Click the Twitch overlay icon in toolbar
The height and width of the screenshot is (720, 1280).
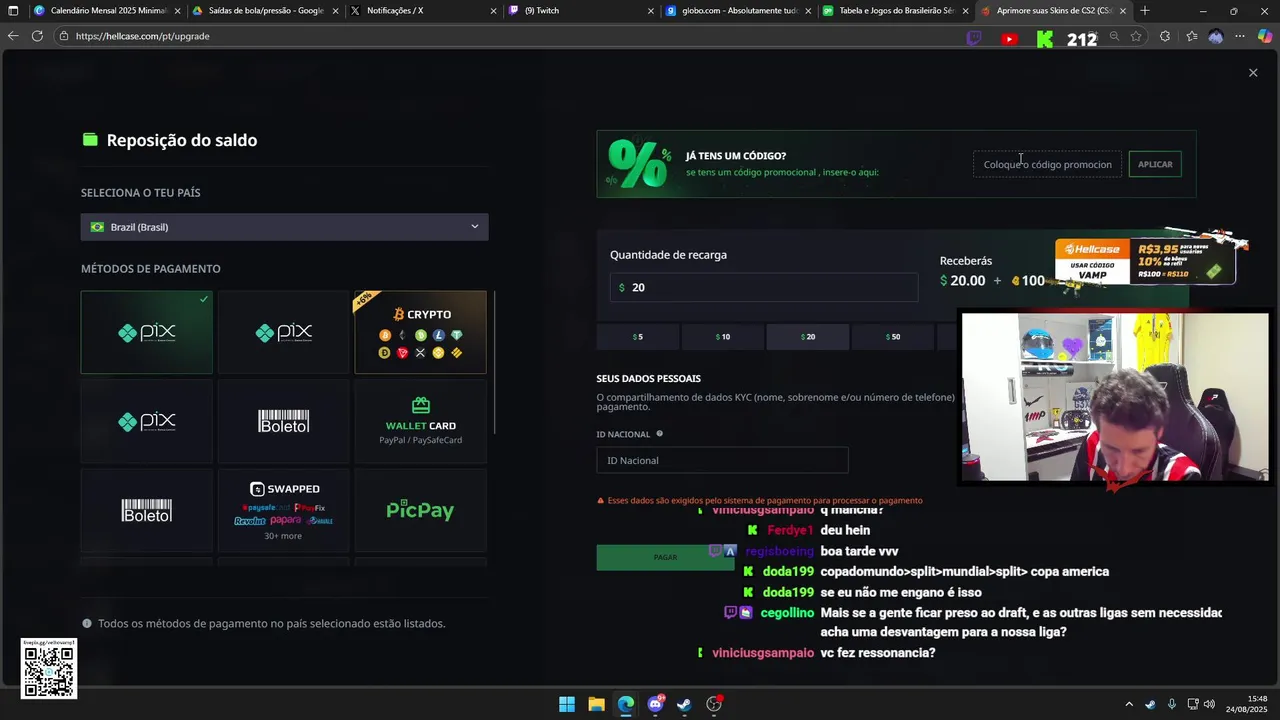click(x=975, y=38)
